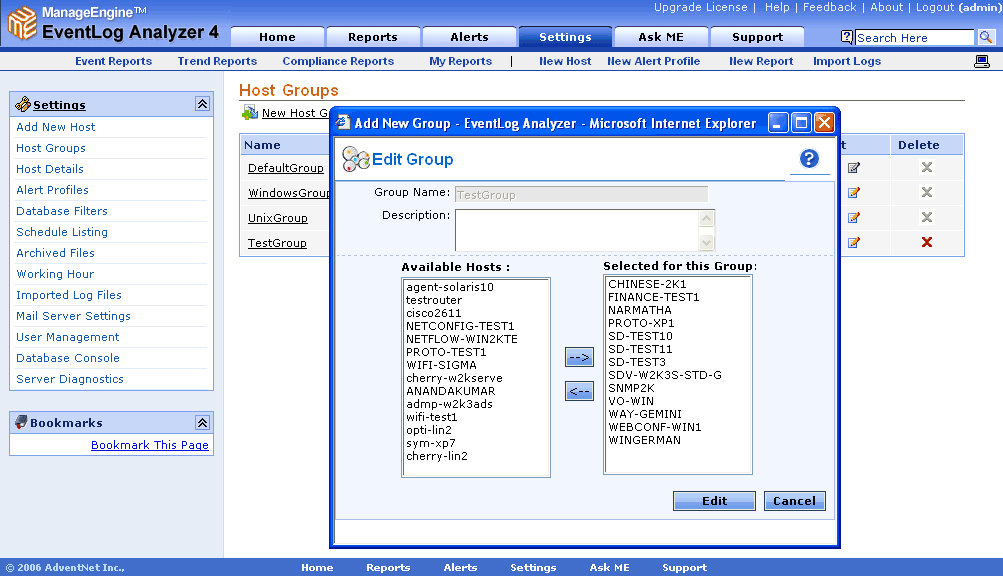This screenshot has width=1003, height=576.
Task: Click the computer icon at right of submenu
Action: tap(981, 61)
